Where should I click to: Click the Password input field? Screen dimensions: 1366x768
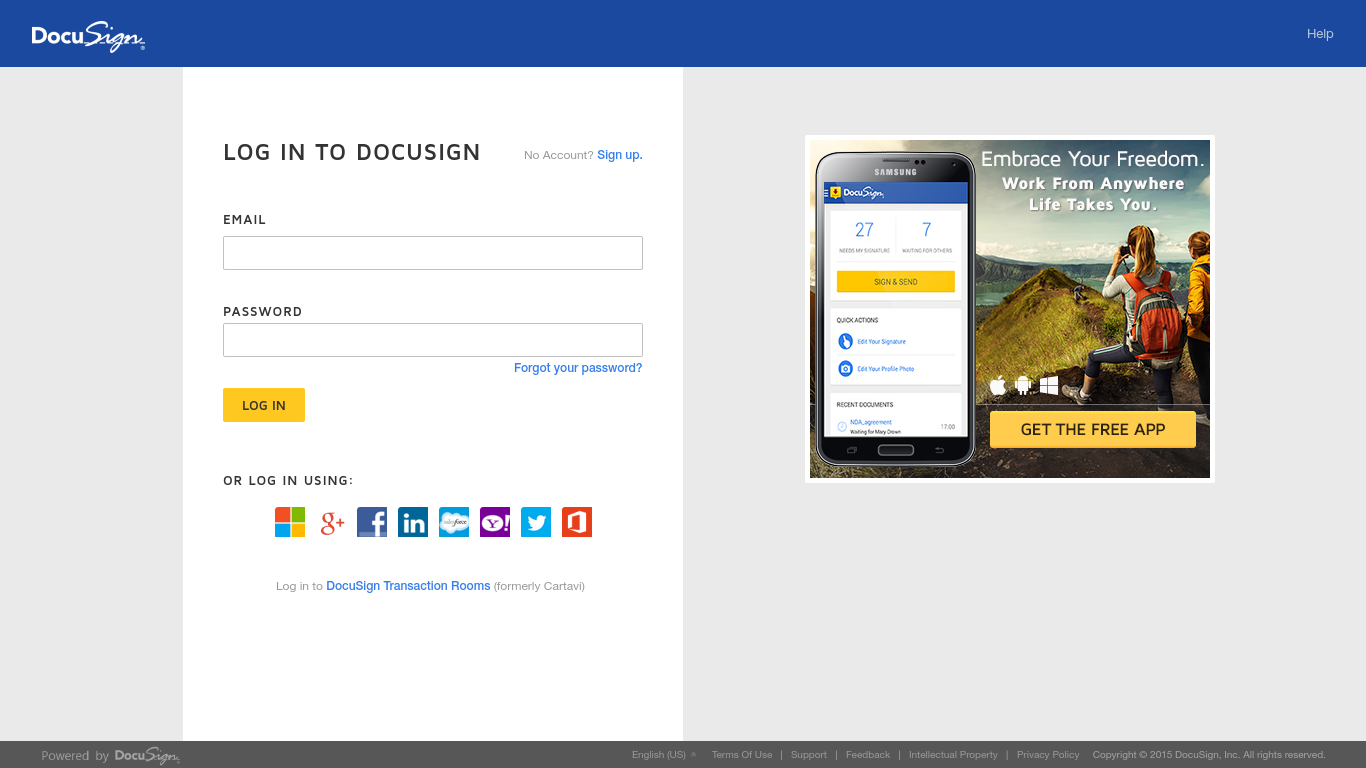(x=433, y=340)
